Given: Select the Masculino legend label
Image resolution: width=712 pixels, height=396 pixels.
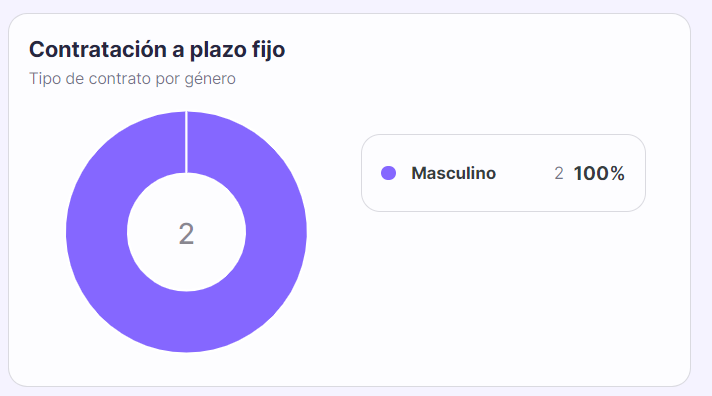Looking at the screenshot, I should pyautogui.click(x=453, y=173).
